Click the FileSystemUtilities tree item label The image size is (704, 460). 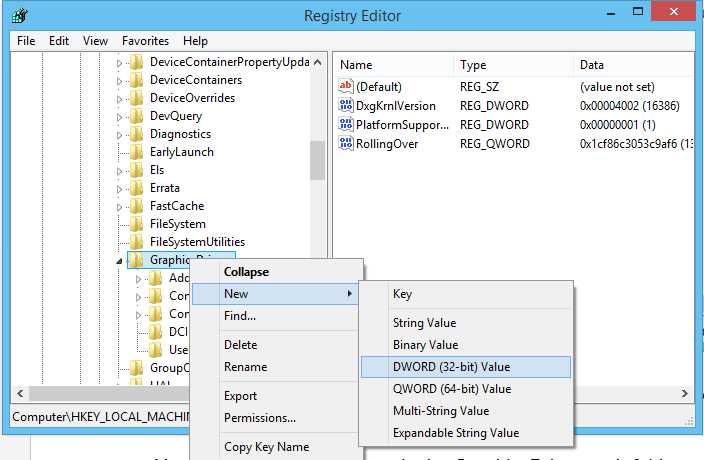pos(198,242)
